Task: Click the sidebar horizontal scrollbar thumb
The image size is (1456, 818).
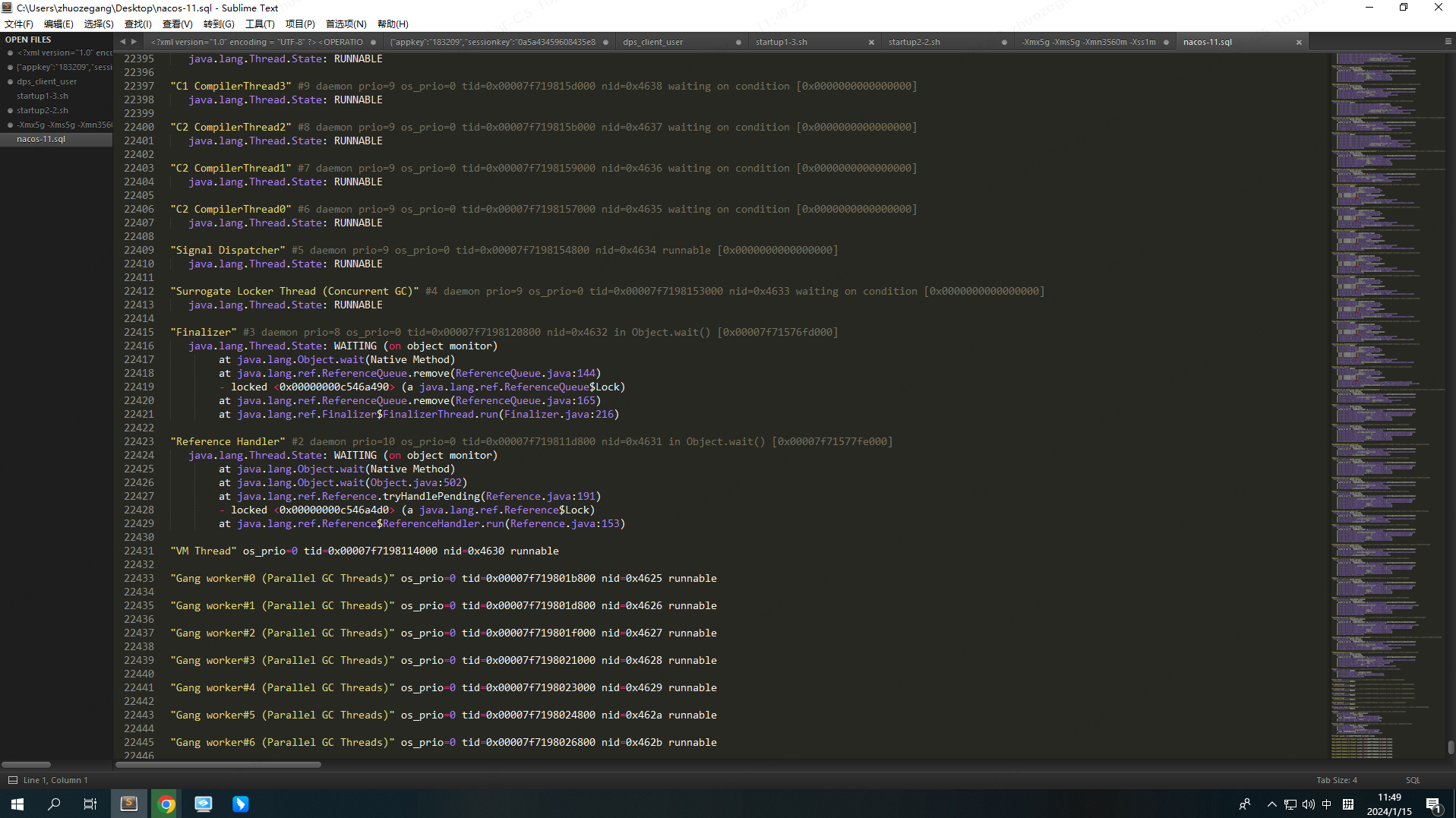Action: click(x=26, y=765)
